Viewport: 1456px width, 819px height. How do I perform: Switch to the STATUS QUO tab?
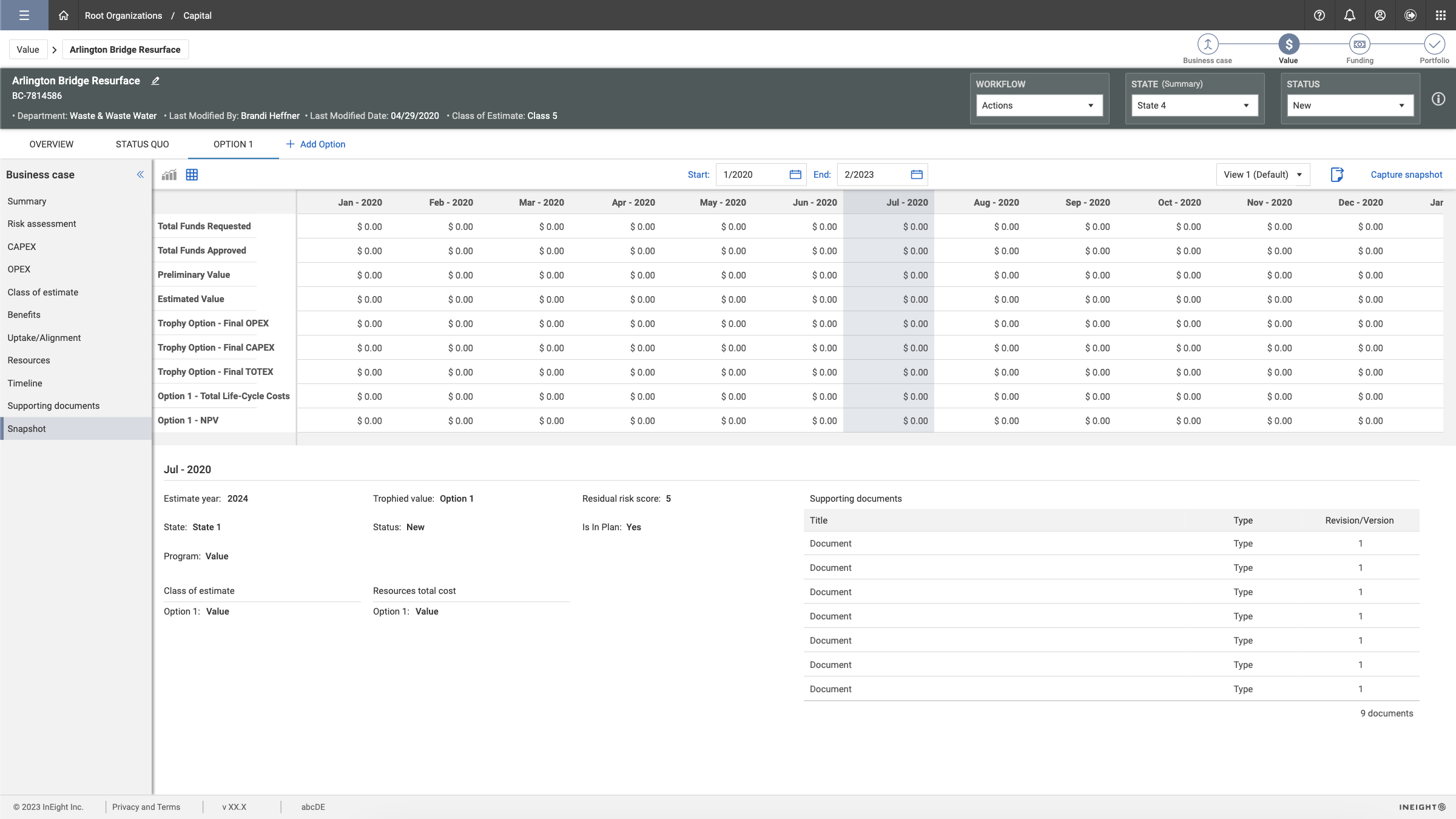coord(143,144)
